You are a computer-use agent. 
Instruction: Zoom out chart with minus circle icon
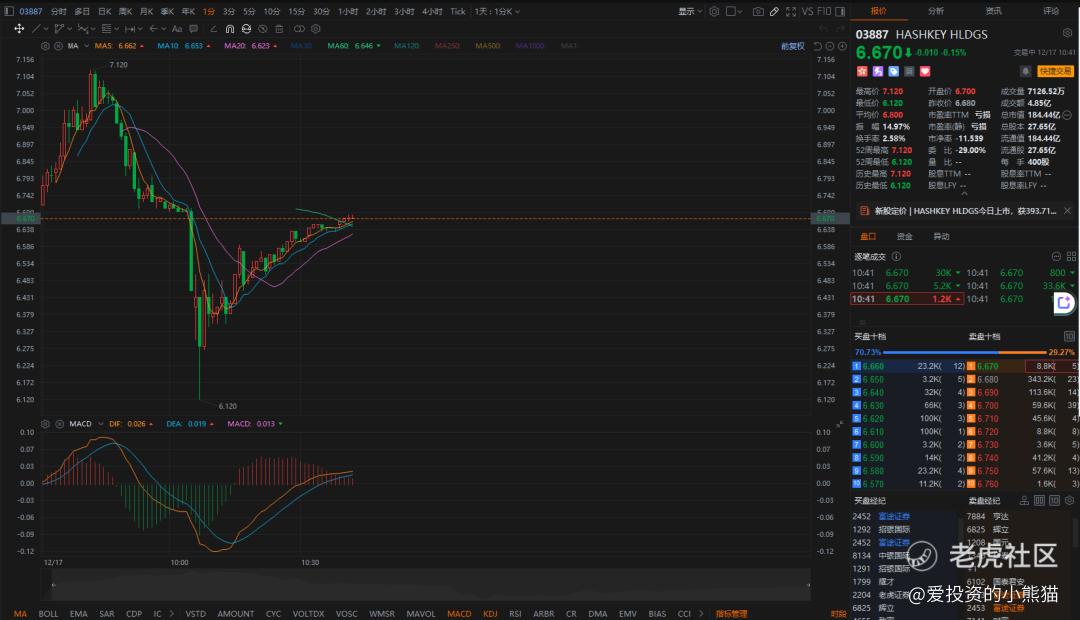[x=830, y=45]
